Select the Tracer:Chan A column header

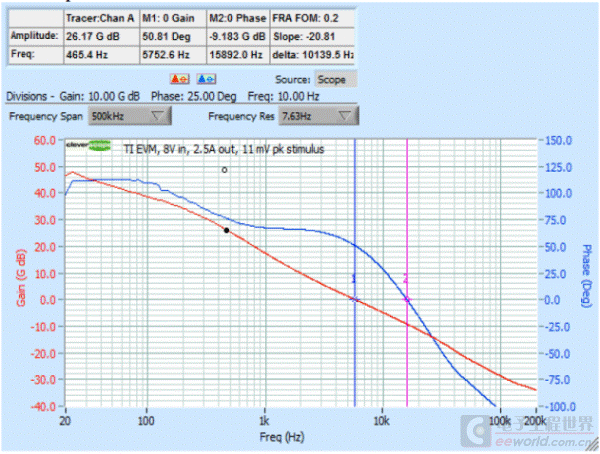(x=98, y=18)
